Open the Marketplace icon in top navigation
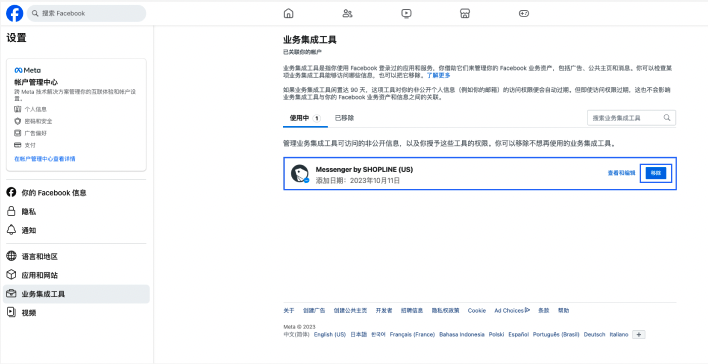Viewport: 708px width, 364px height. [465, 14]
